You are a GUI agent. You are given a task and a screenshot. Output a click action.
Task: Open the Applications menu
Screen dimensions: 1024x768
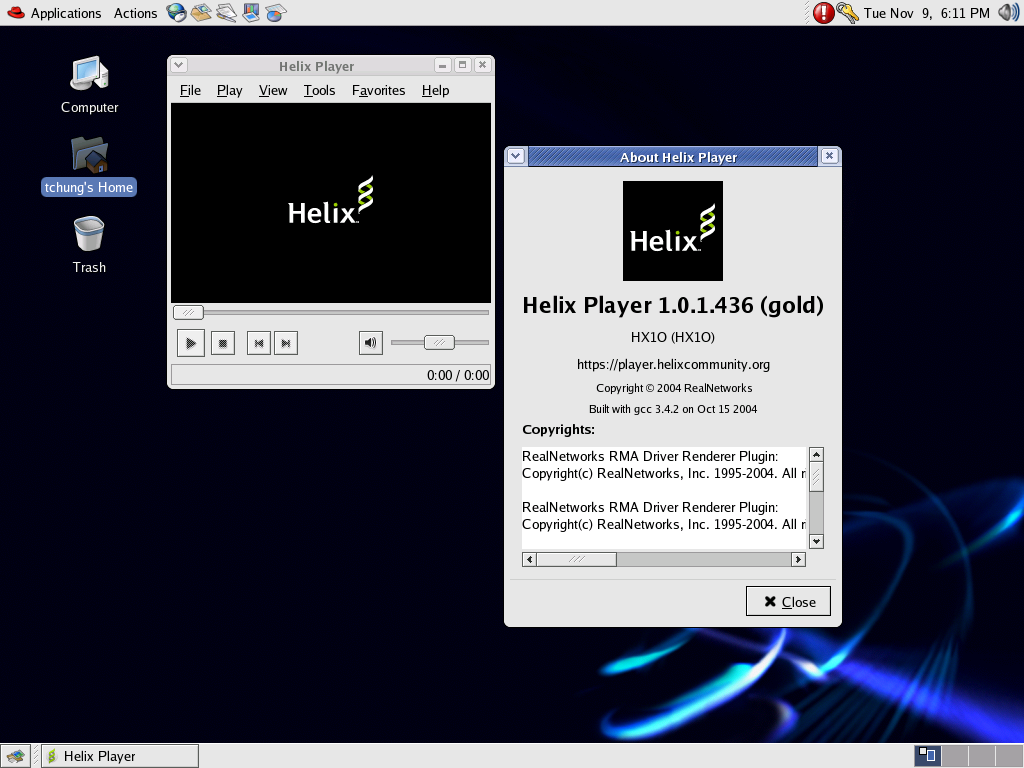66,13
